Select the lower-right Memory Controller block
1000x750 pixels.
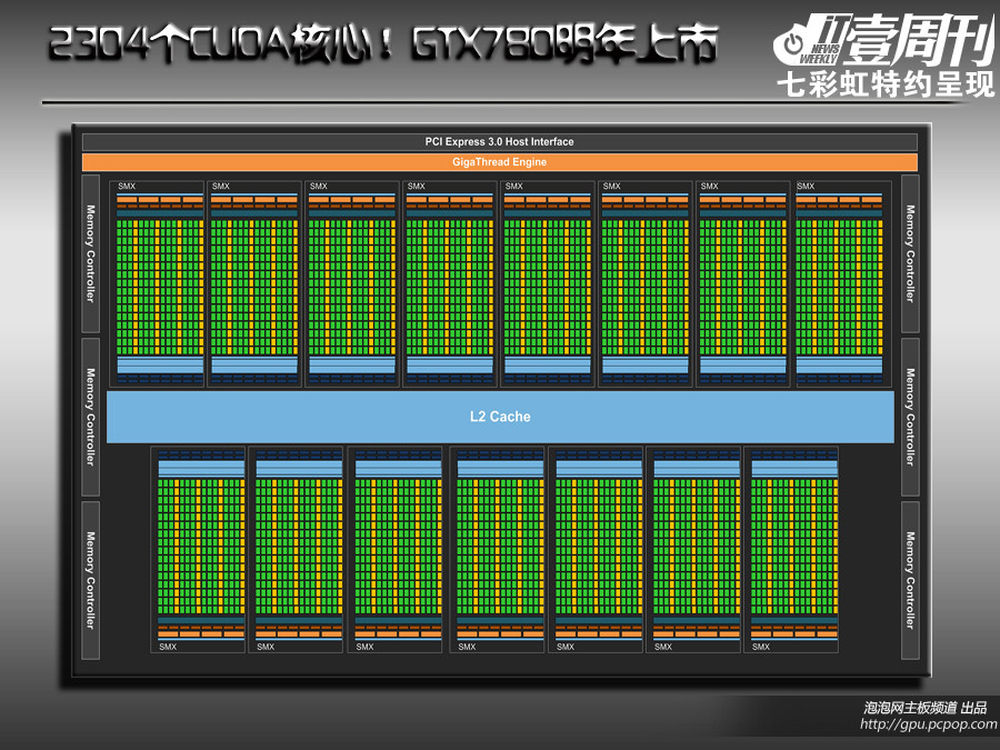tap(909, 580)
